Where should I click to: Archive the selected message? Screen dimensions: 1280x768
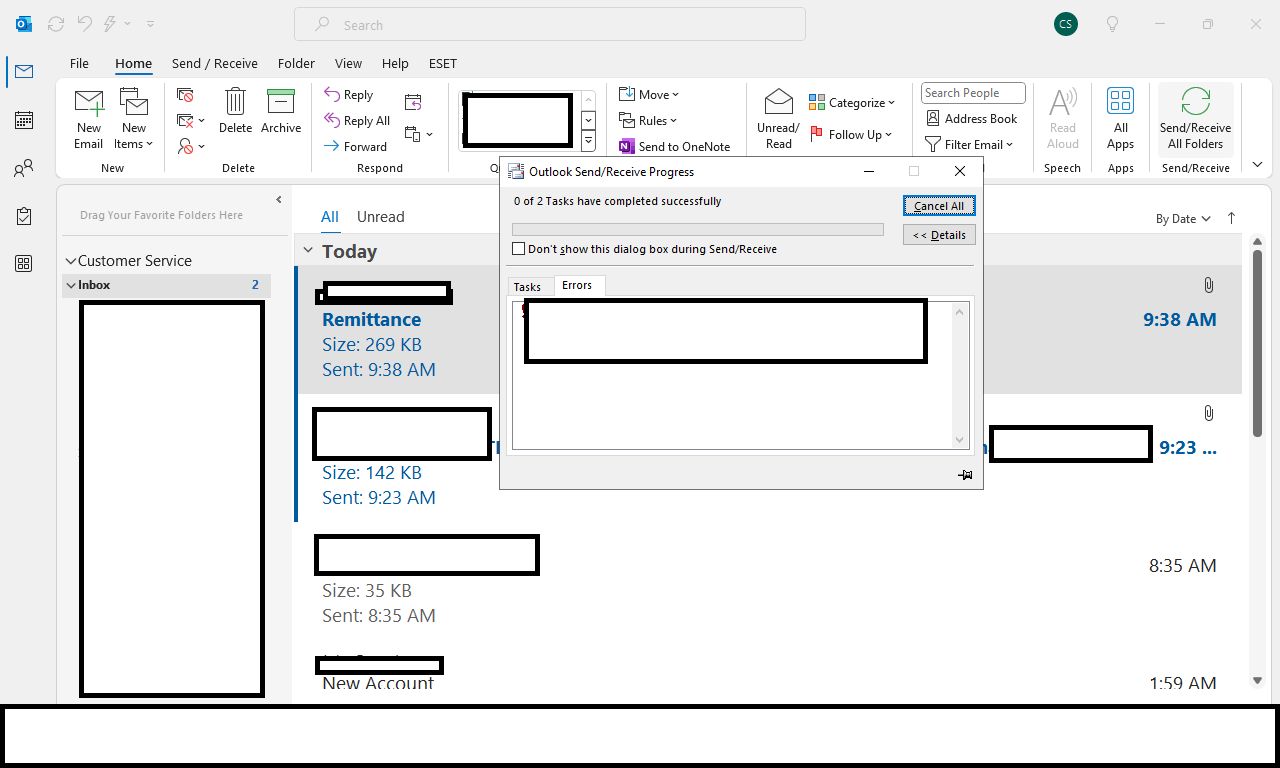[281, 111]
